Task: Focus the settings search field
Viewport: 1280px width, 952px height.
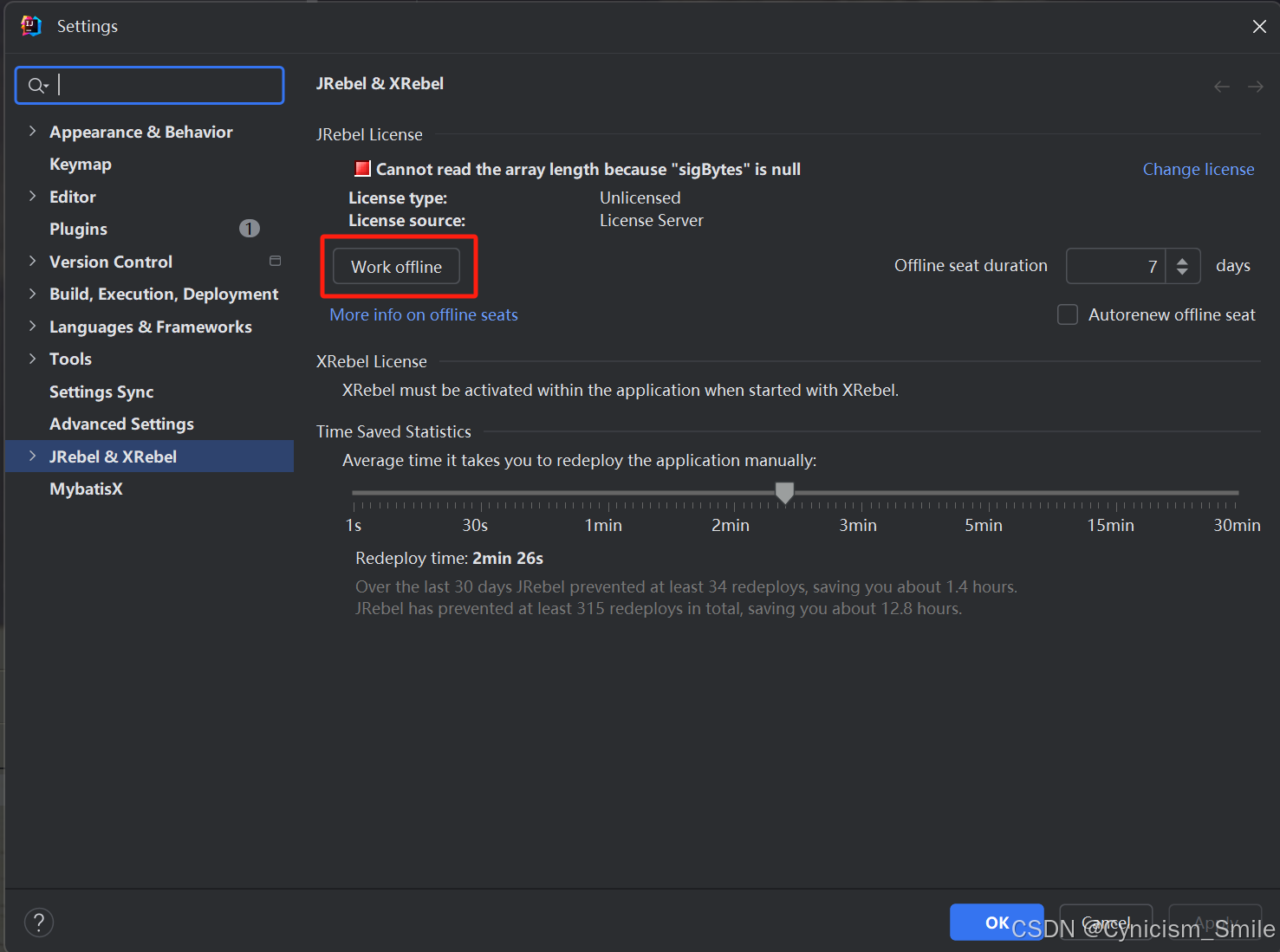Action: pyautogui.click(x=150, y=85)
